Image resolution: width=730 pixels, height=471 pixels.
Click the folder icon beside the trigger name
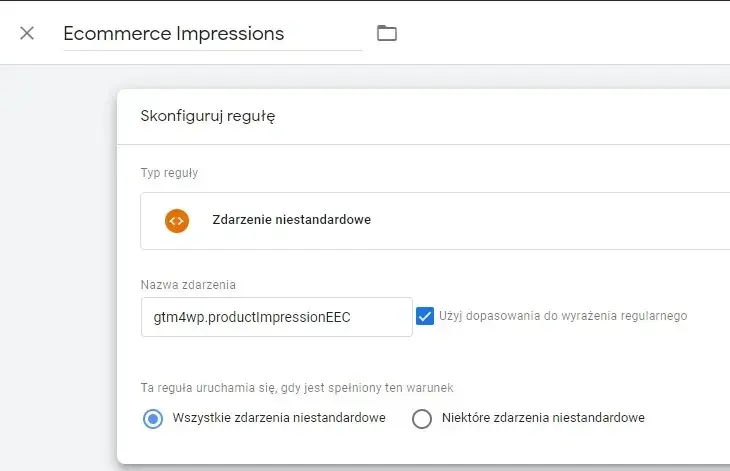[387, 33]
